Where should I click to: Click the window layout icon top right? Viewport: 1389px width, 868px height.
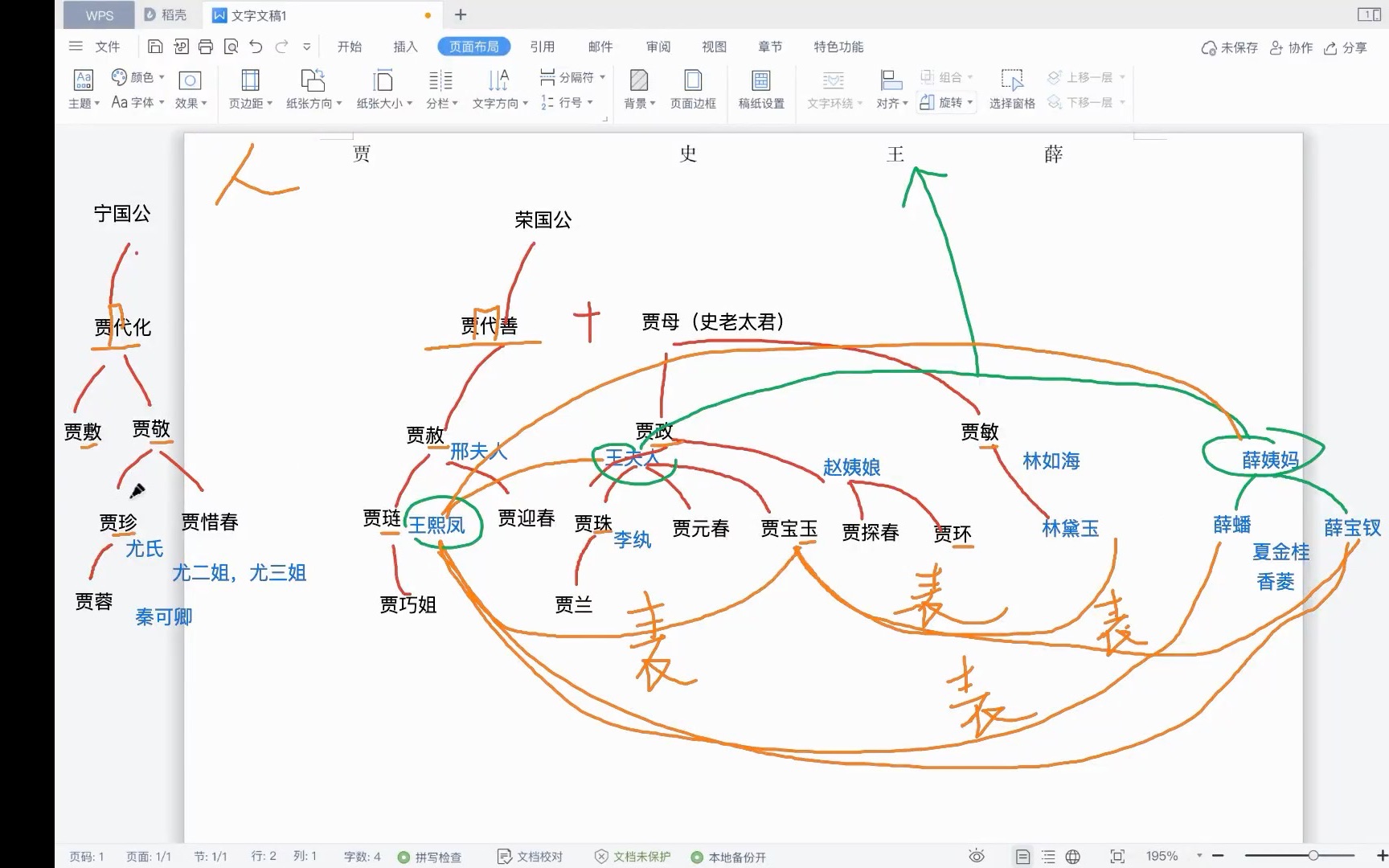(1369, 14)
